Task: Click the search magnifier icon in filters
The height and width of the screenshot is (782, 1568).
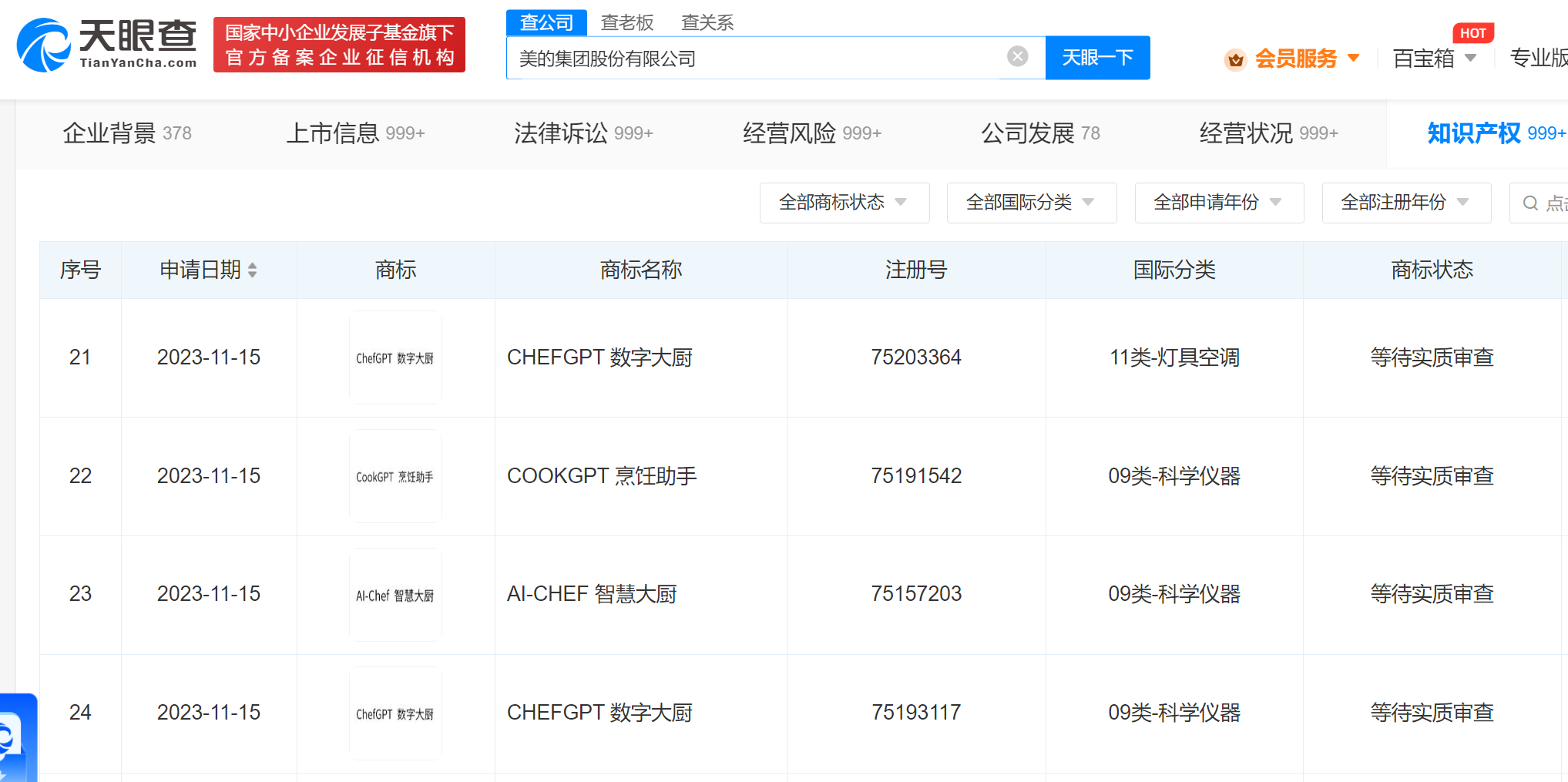Action: (x=1531, y=203)
